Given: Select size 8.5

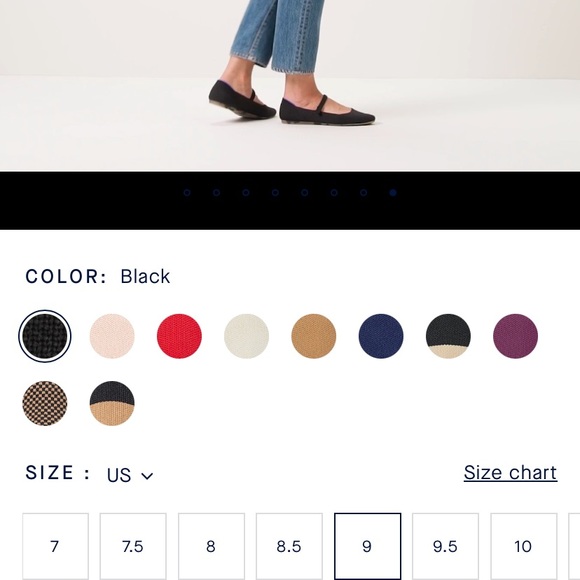Looking at the screenshot, I should coord(289,546).
